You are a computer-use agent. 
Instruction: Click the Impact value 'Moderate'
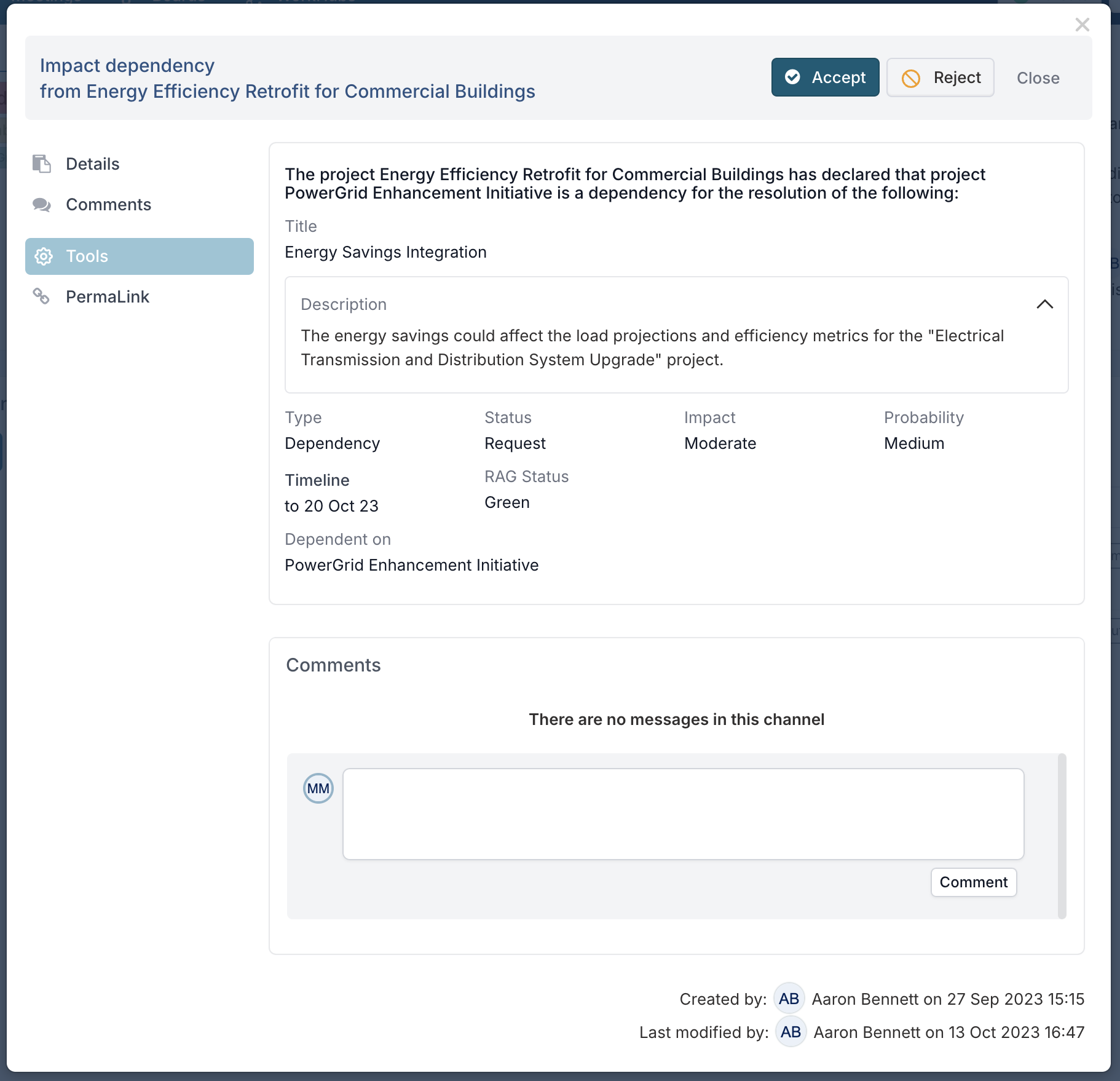[720, 443]
